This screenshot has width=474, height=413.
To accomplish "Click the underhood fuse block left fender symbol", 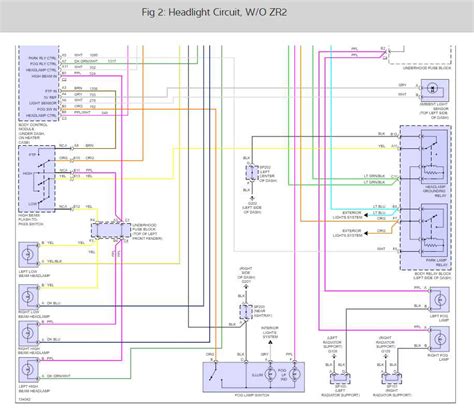I will [x=111, y=230].
